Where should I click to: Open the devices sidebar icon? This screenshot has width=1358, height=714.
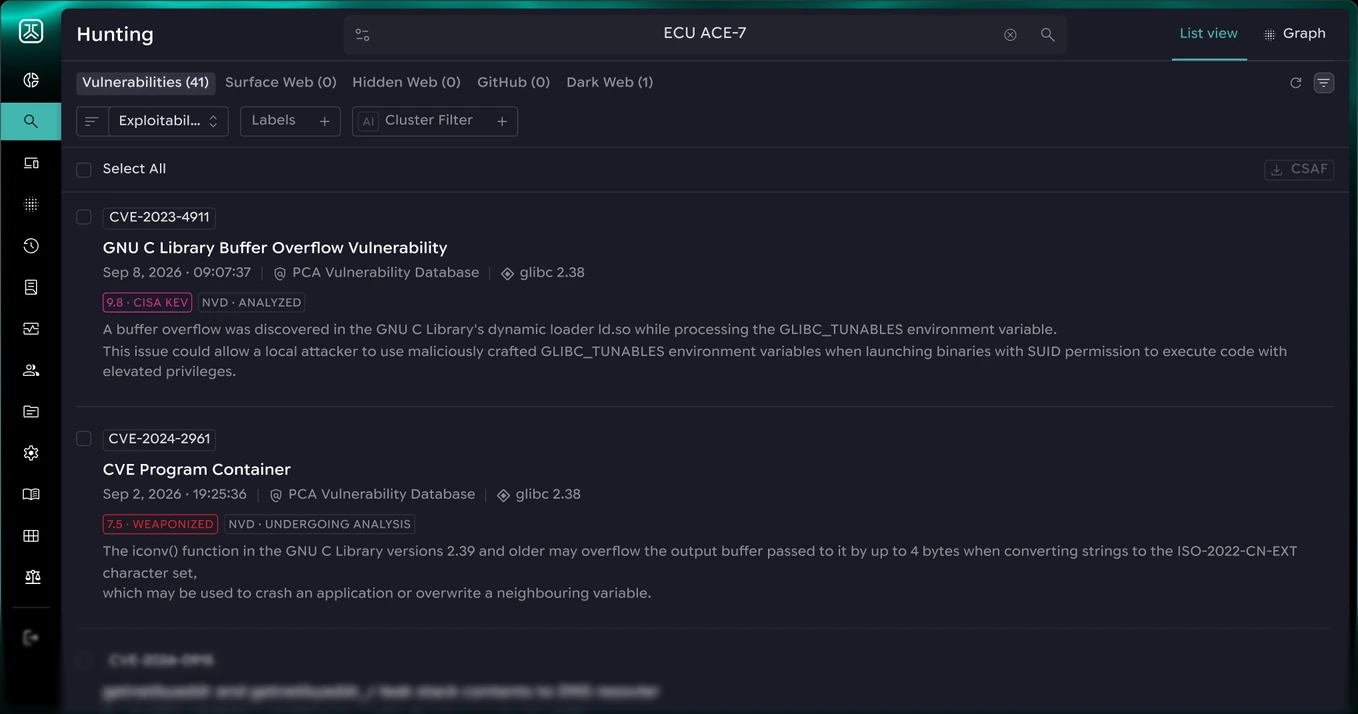click(x=31, y=163)
